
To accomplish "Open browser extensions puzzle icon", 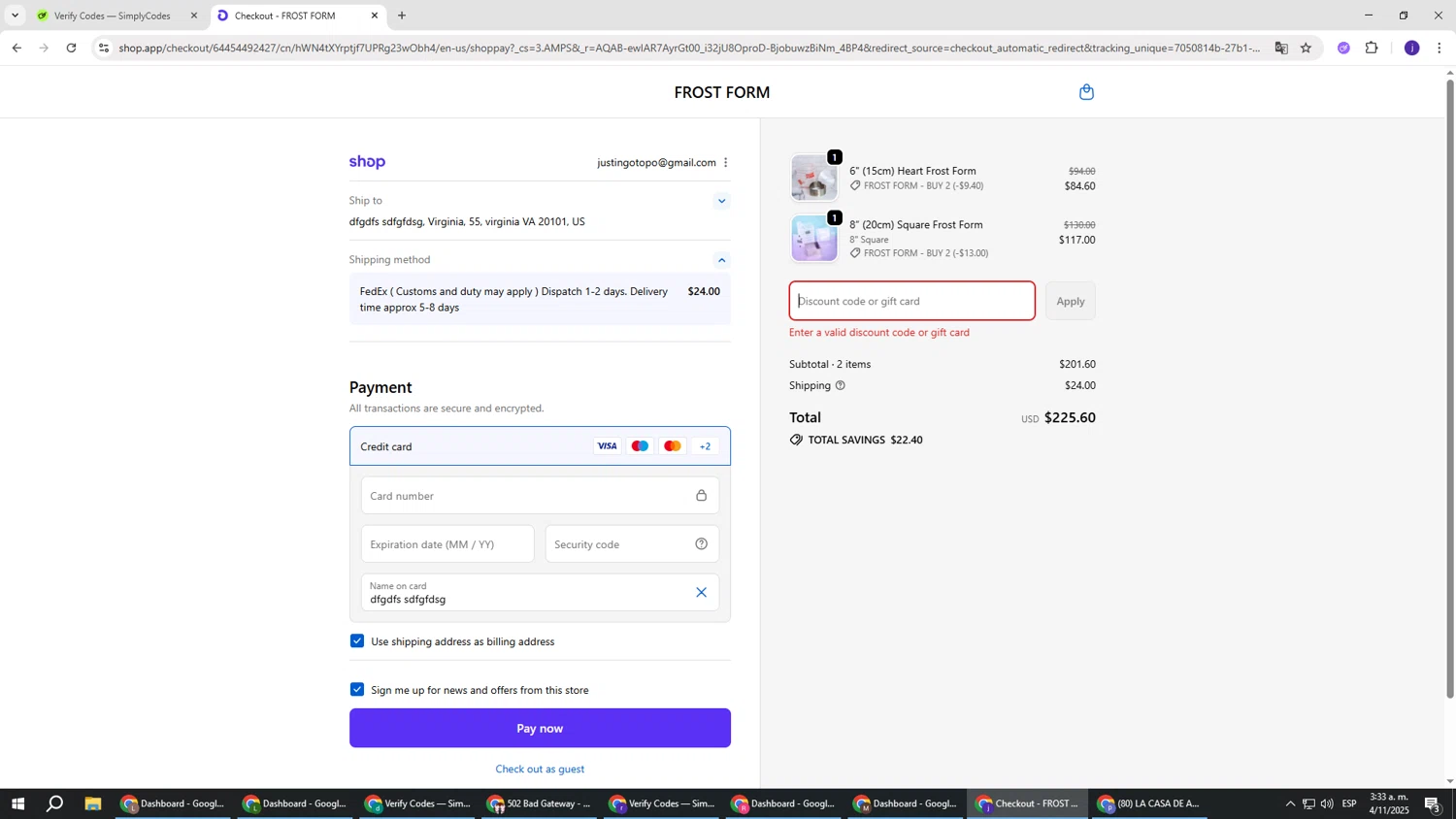I will point(1372,48).
